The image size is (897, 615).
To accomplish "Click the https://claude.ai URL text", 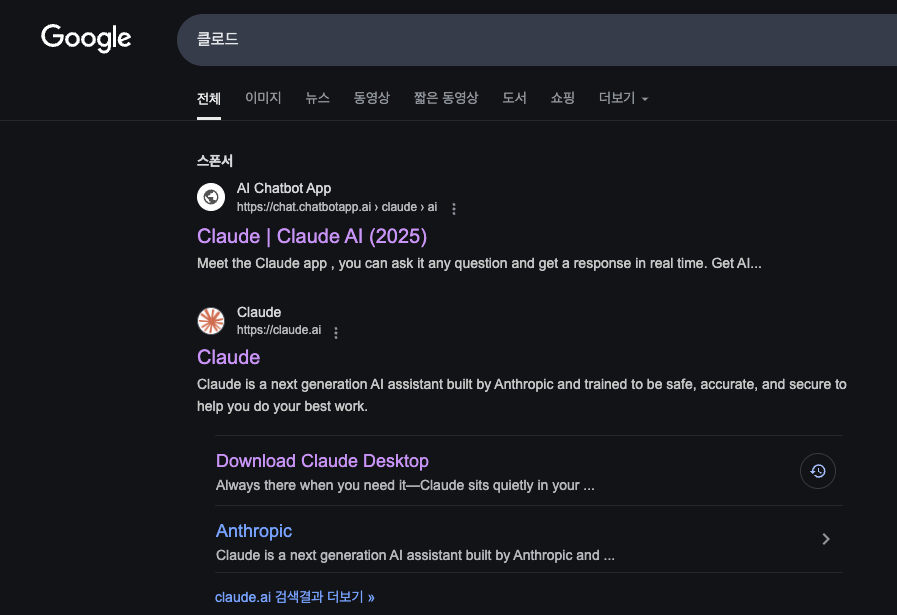I will (279, 330).
